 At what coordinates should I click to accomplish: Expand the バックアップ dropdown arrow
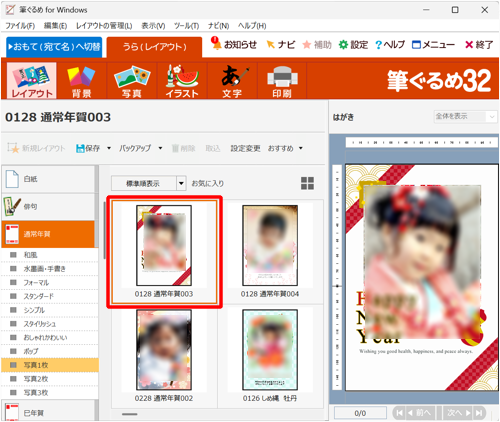tap(160, 148)
